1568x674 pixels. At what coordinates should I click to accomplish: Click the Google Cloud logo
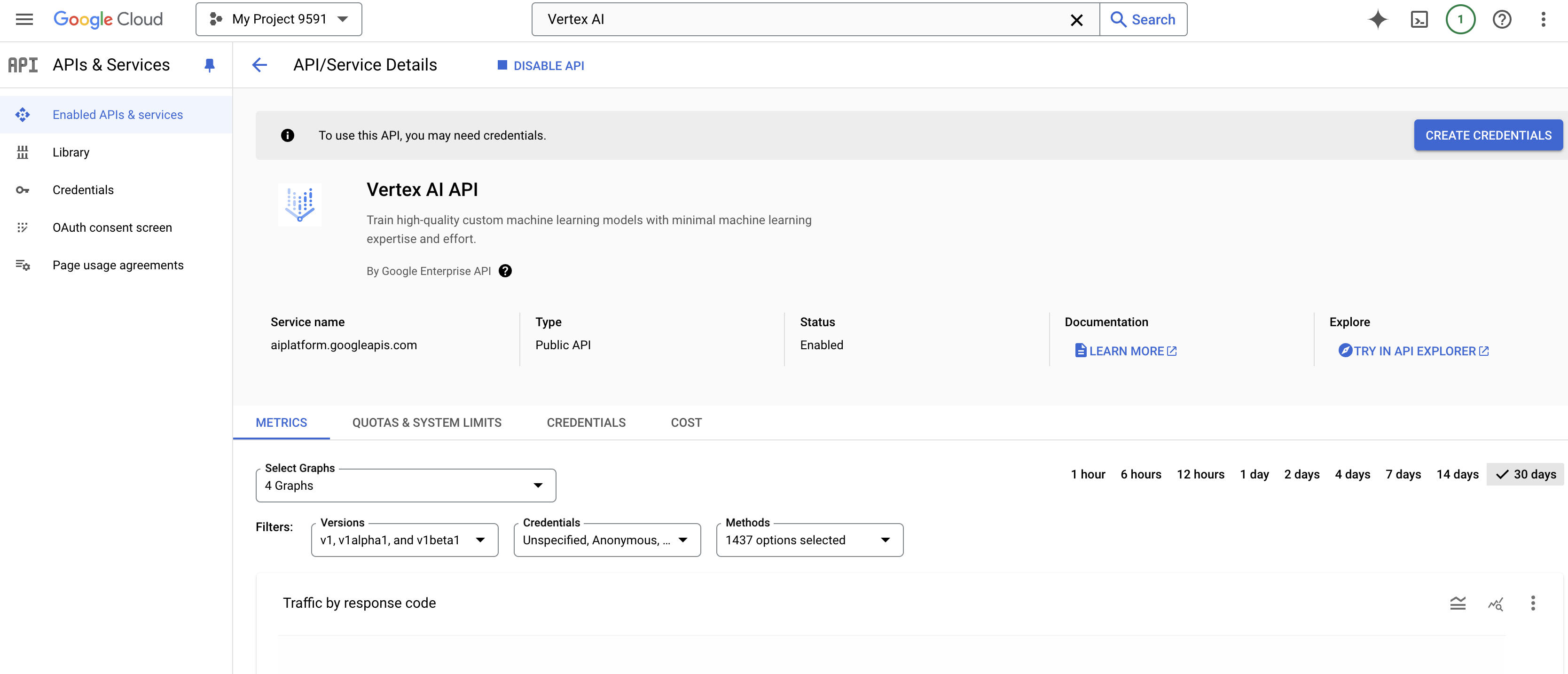[109, 19]
